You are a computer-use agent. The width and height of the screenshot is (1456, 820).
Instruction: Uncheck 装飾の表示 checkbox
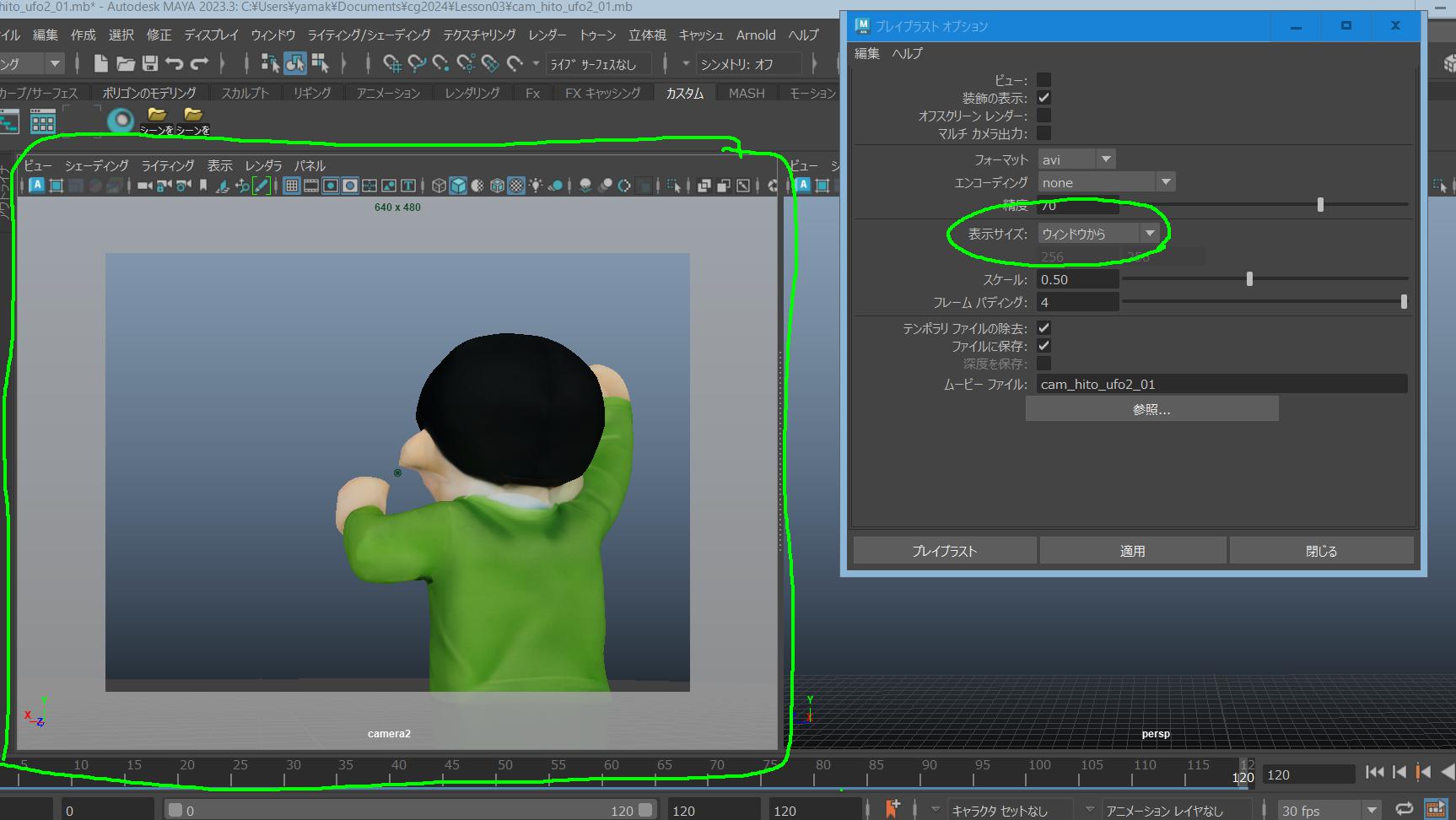[x=1043, y=98]
